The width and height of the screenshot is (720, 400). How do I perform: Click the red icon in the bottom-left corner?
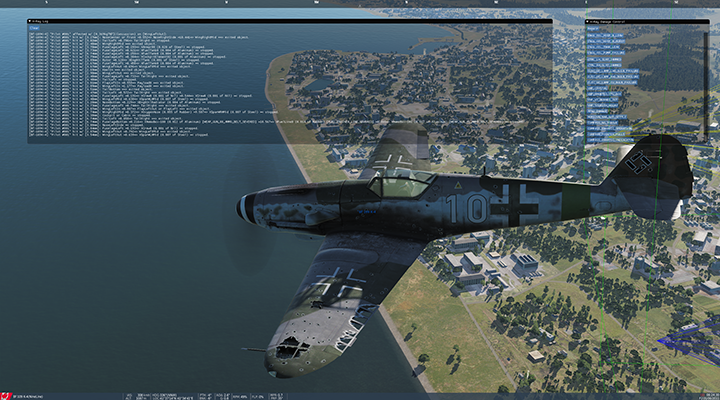pos(6,395)
